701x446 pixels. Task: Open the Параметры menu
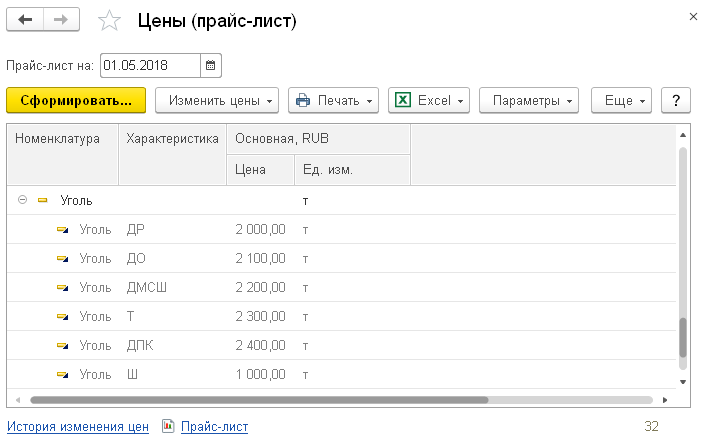coord(529,101)
